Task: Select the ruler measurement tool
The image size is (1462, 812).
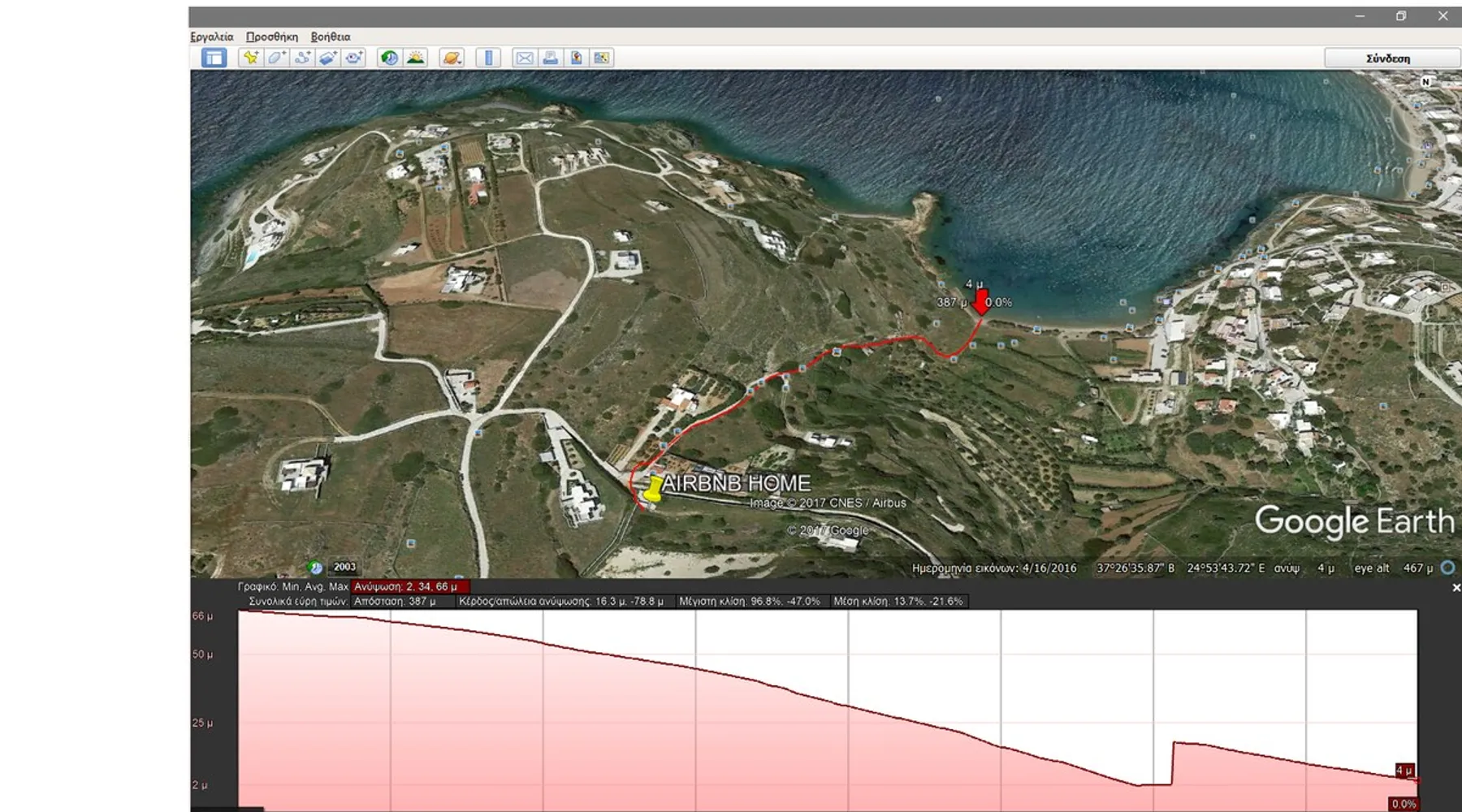Action: point(488,58)
